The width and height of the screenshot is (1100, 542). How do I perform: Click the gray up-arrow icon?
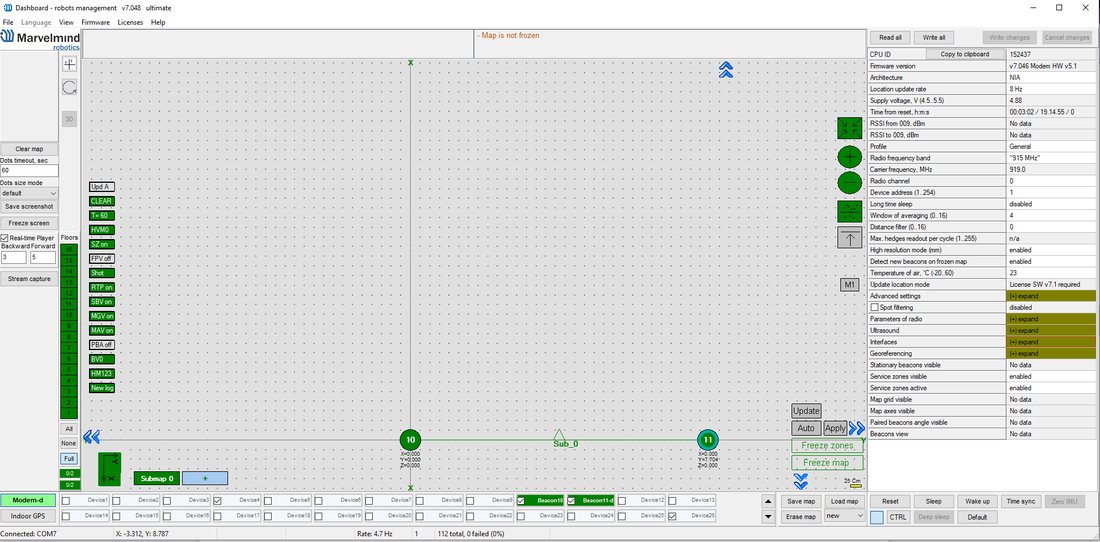click(850, 238)
